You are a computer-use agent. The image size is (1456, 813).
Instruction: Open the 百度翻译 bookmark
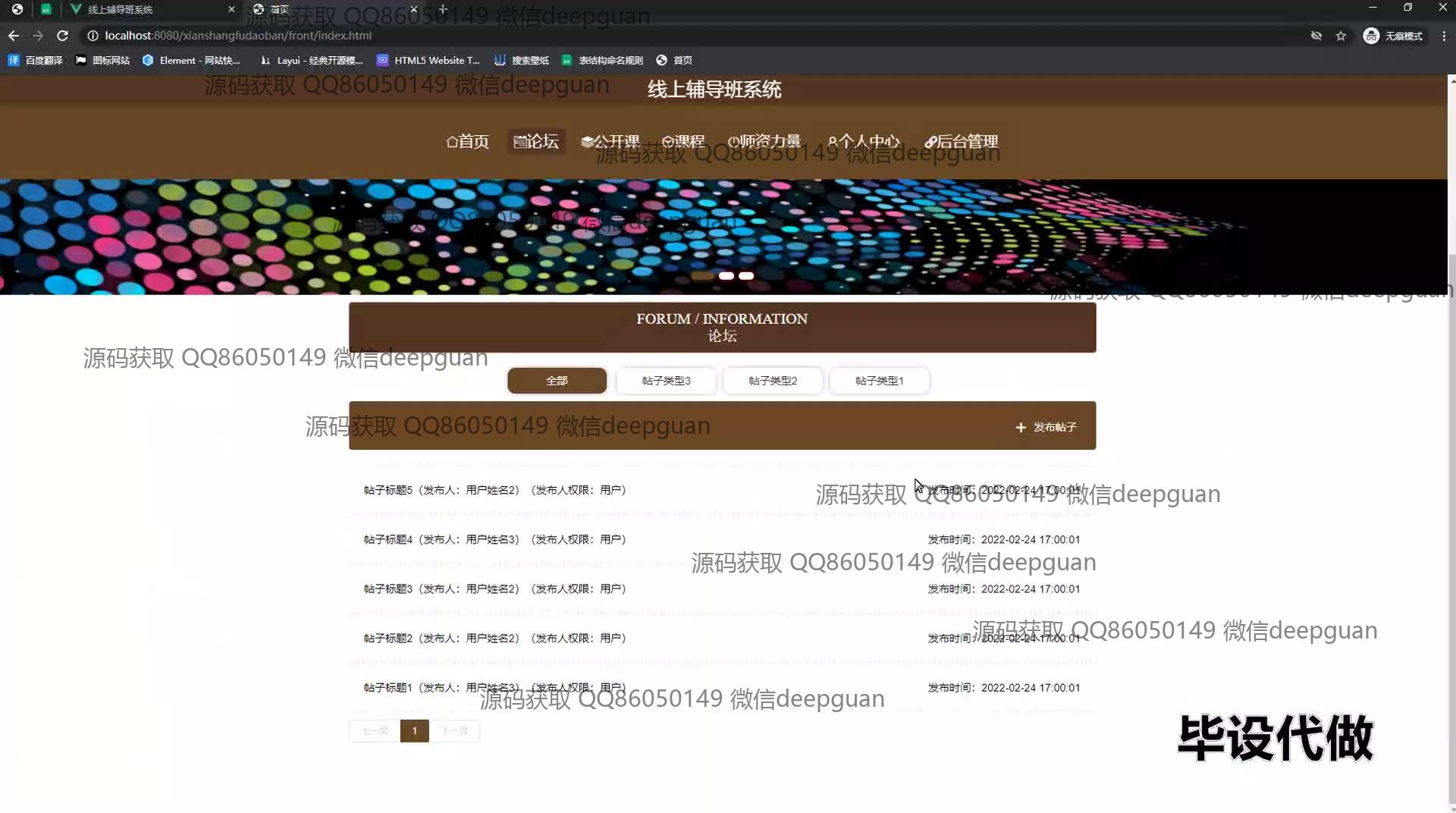pos(36,61)
